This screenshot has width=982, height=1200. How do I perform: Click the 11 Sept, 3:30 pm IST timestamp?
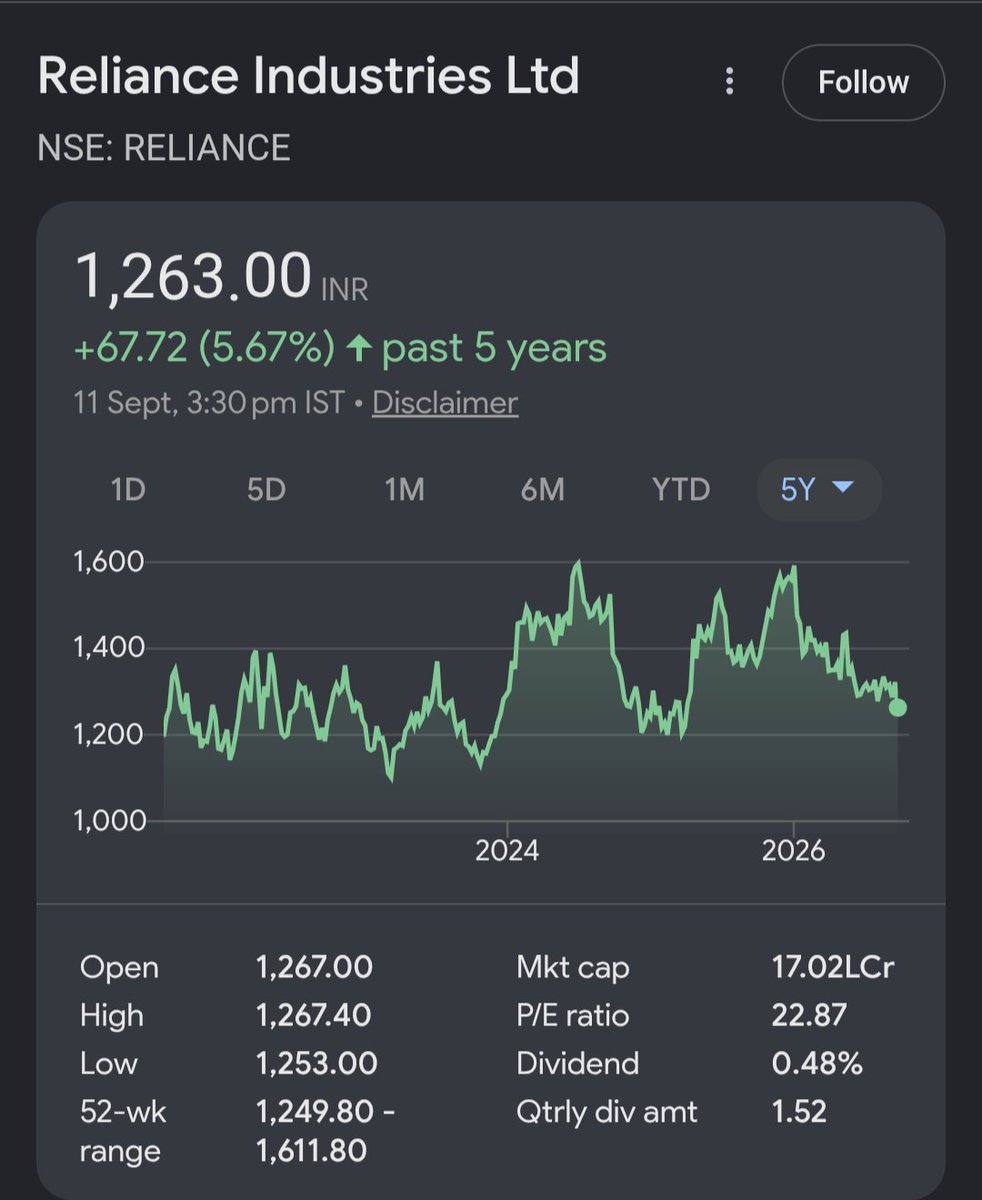[x=209, y=403]
